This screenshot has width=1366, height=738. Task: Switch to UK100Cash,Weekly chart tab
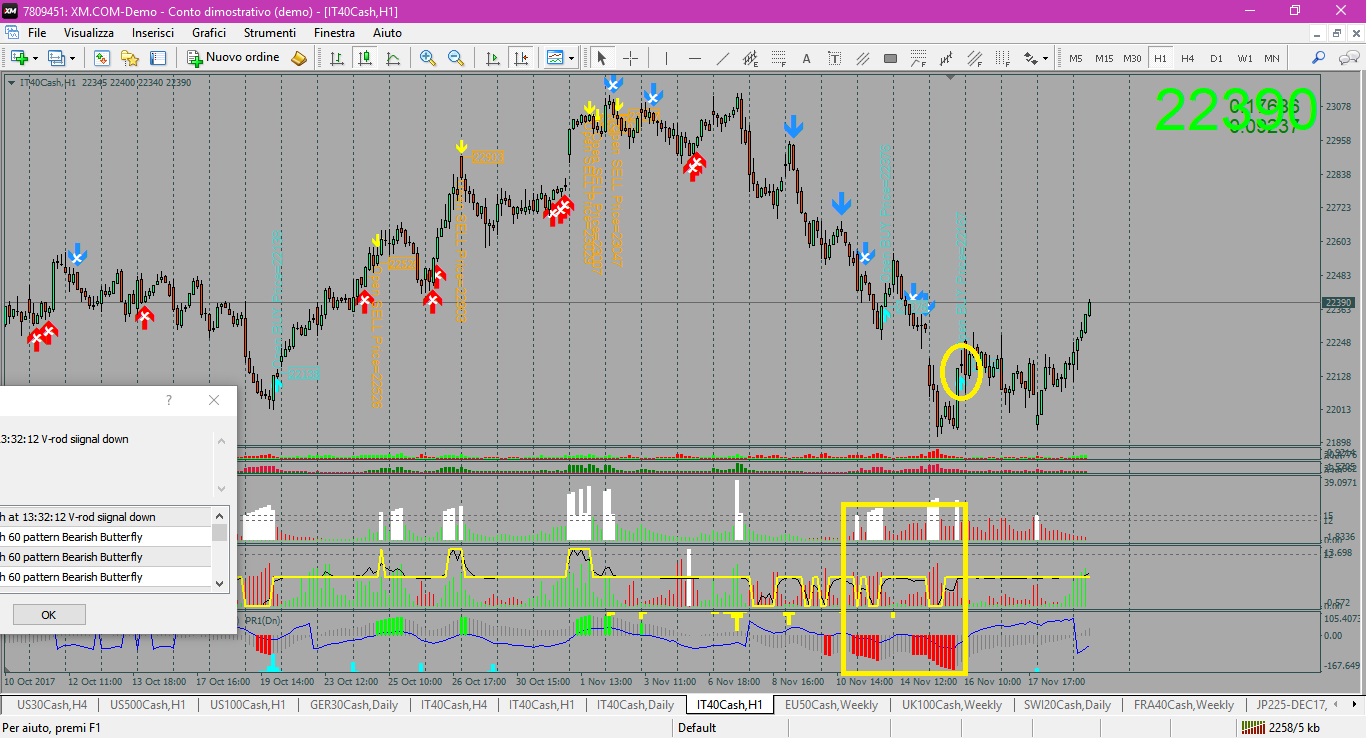click(x=951, y=705)
